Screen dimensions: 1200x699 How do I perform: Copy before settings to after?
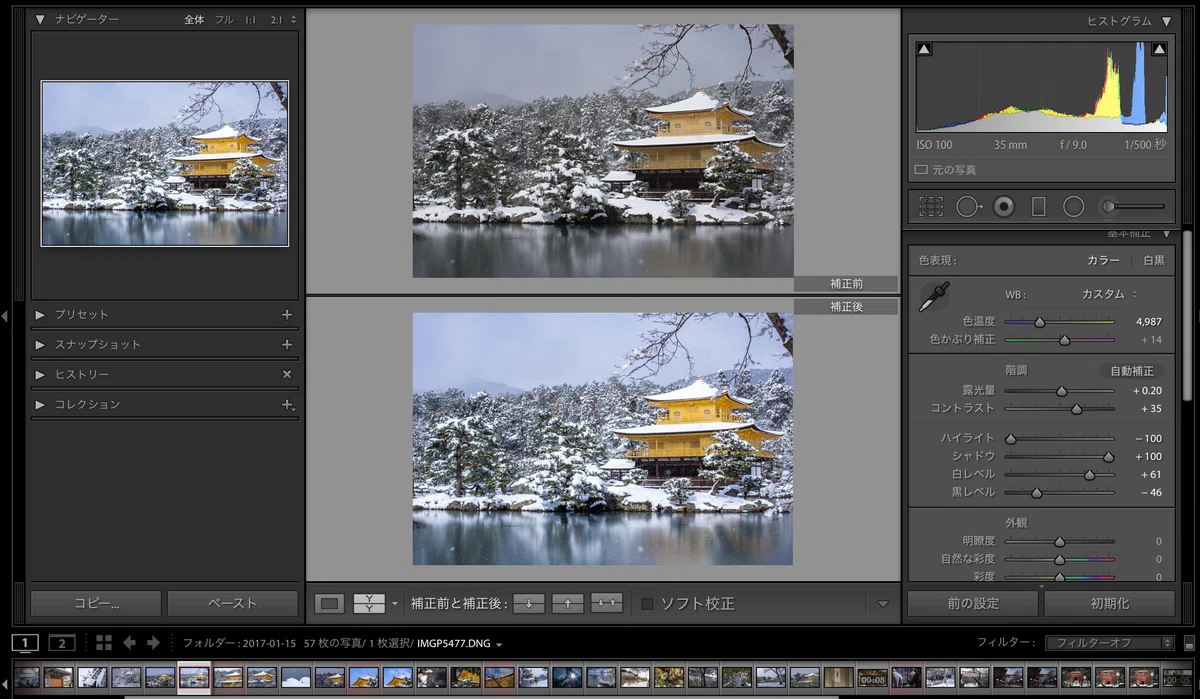click(529, 603)
